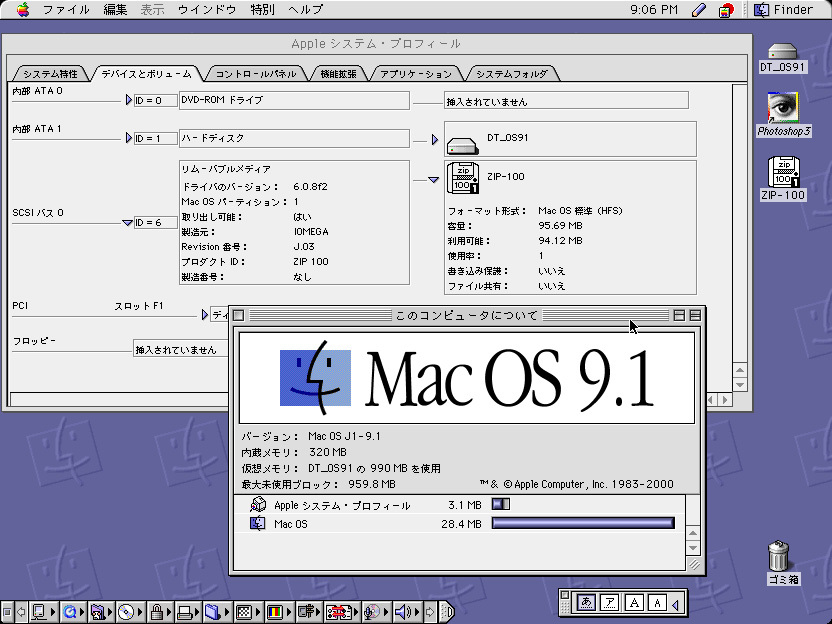Switch to システムフォルダ tab
832x624 pixels.
pos(512,74)
